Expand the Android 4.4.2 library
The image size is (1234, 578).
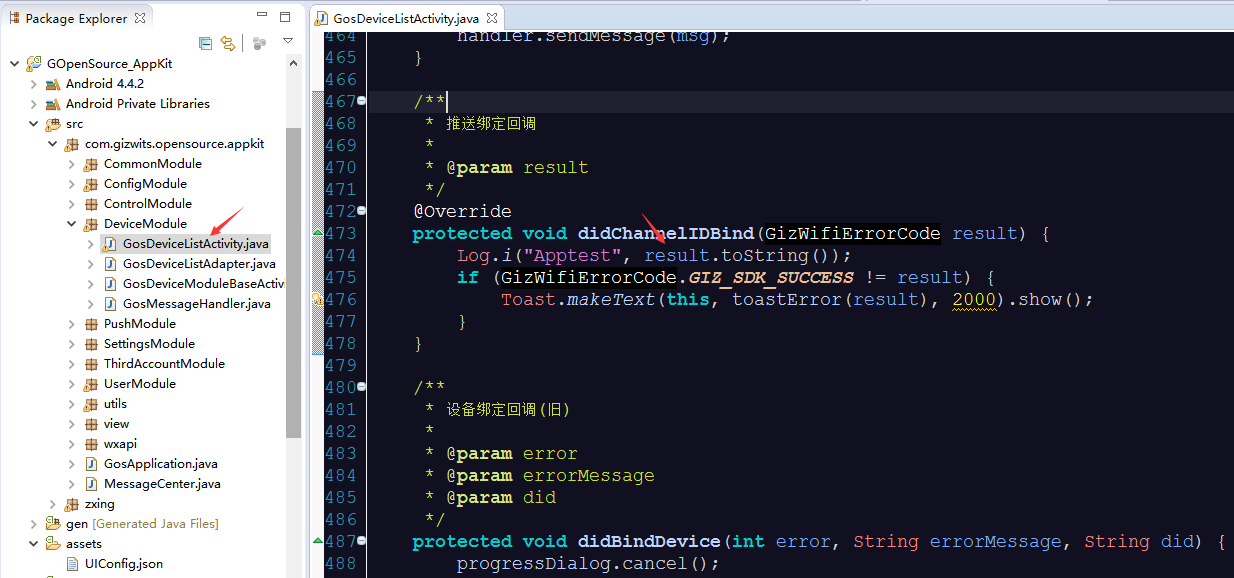34,84
